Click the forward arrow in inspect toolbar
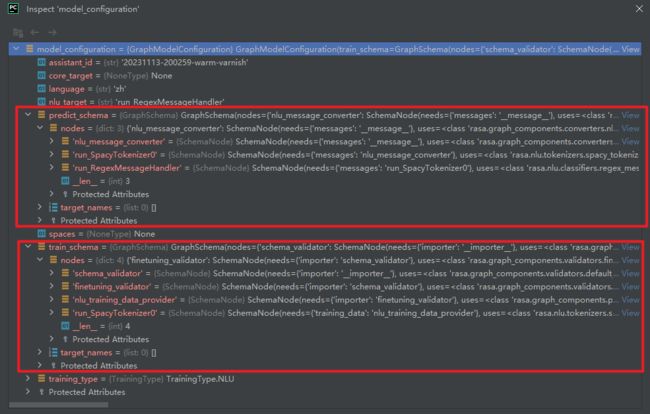Image resolution: width=650 pixels, height=414 pixels. [x=51, y=33]
